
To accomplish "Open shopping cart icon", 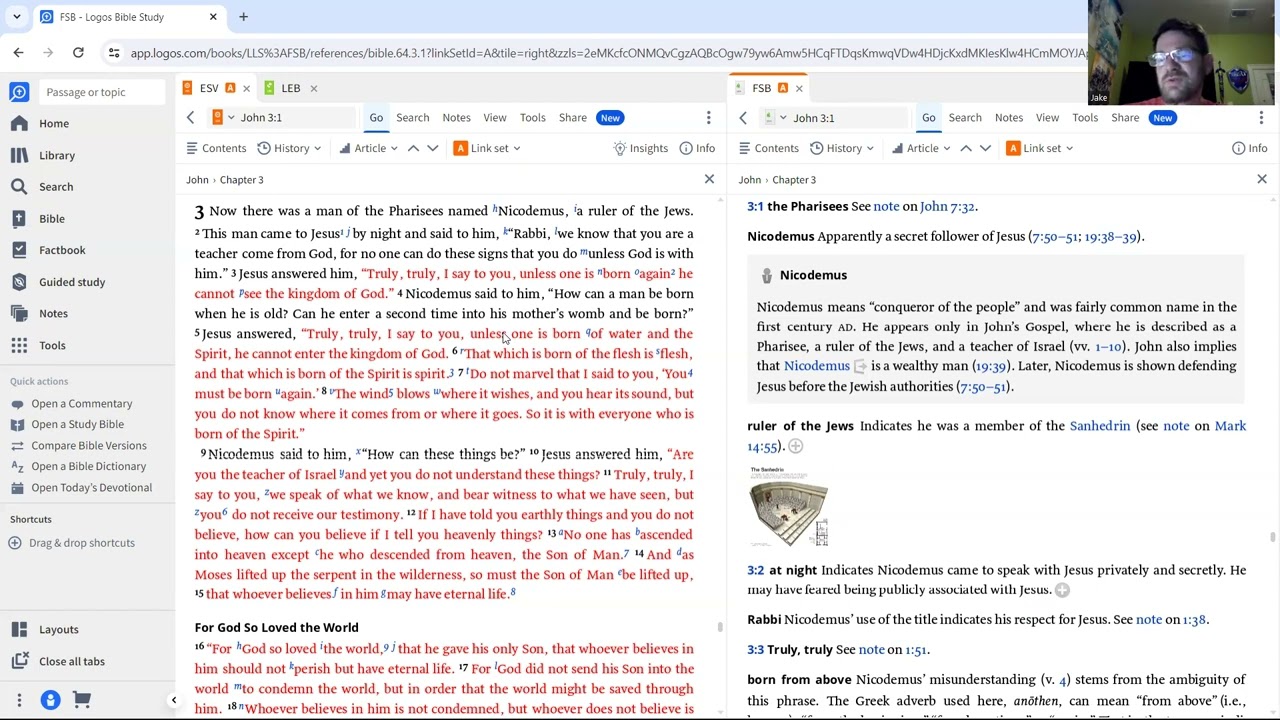I will 82,701.
